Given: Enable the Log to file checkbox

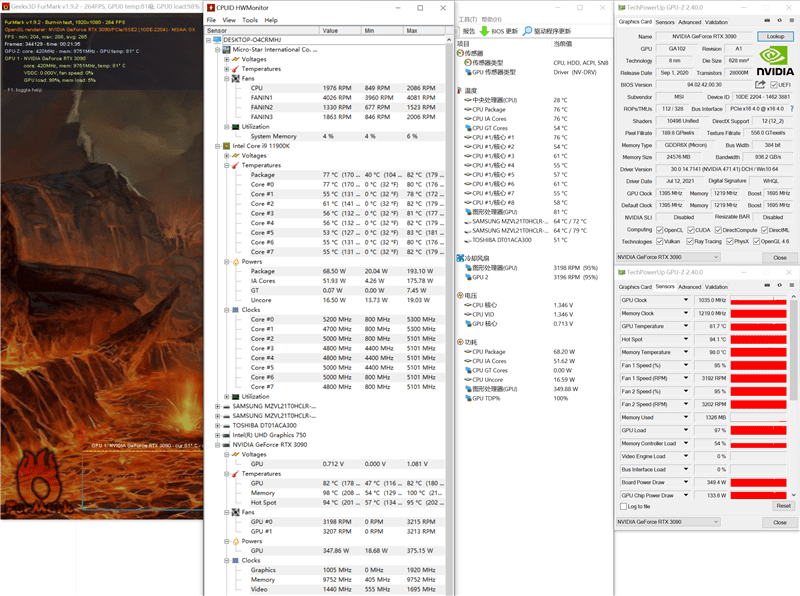Looking at the screenshot, I should click(x=623, y=507).
